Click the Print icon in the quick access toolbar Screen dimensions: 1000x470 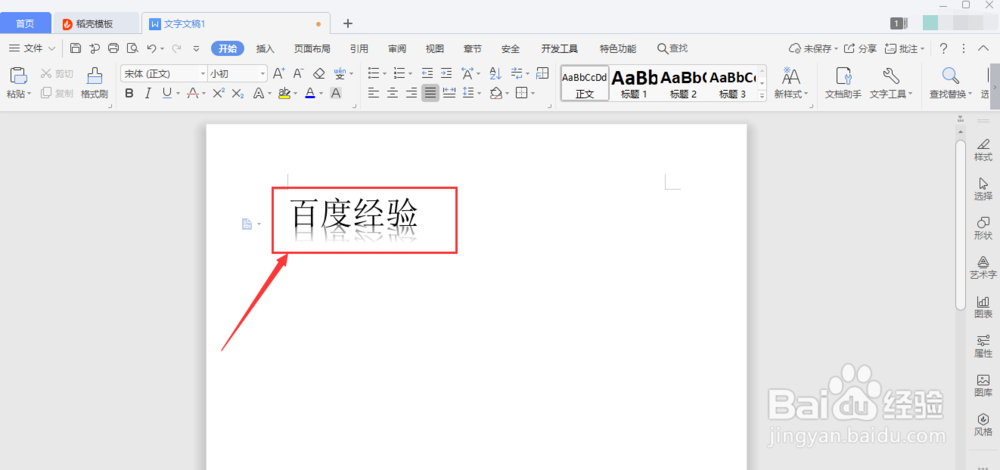pos(114,48)
